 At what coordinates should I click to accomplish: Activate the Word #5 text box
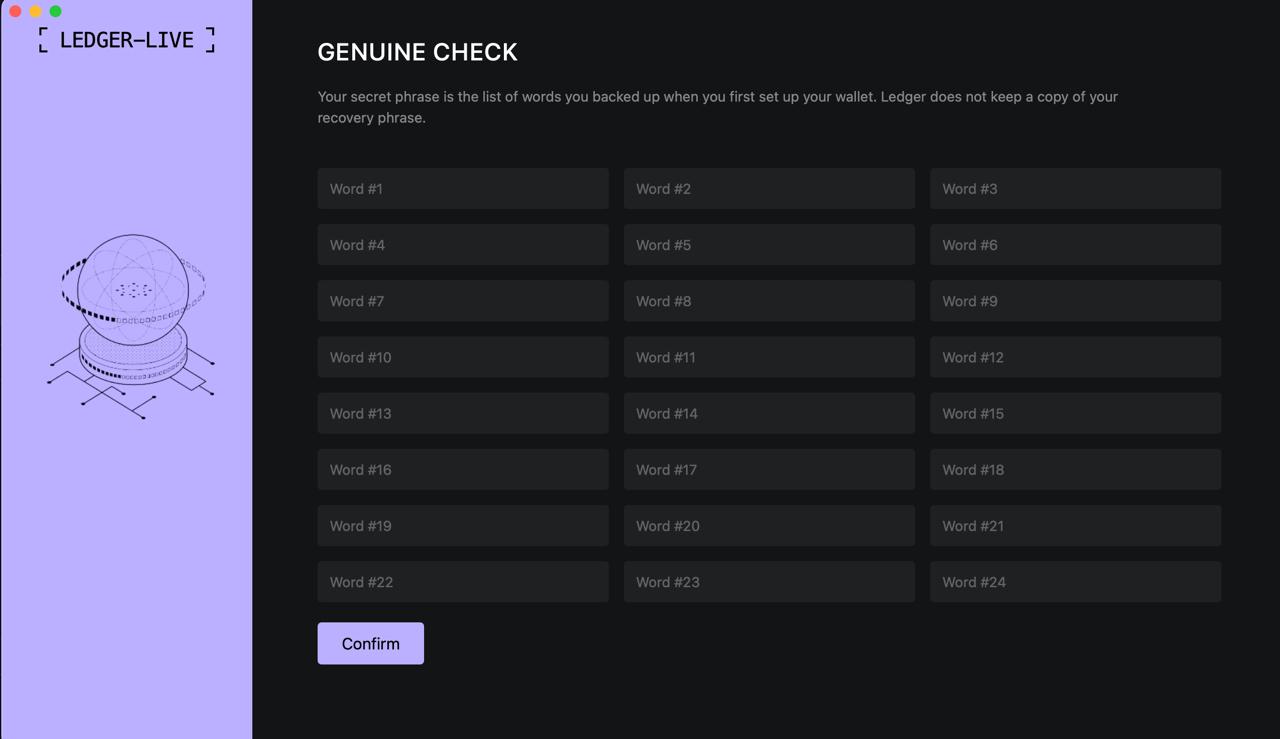click(x=769, y=245)
